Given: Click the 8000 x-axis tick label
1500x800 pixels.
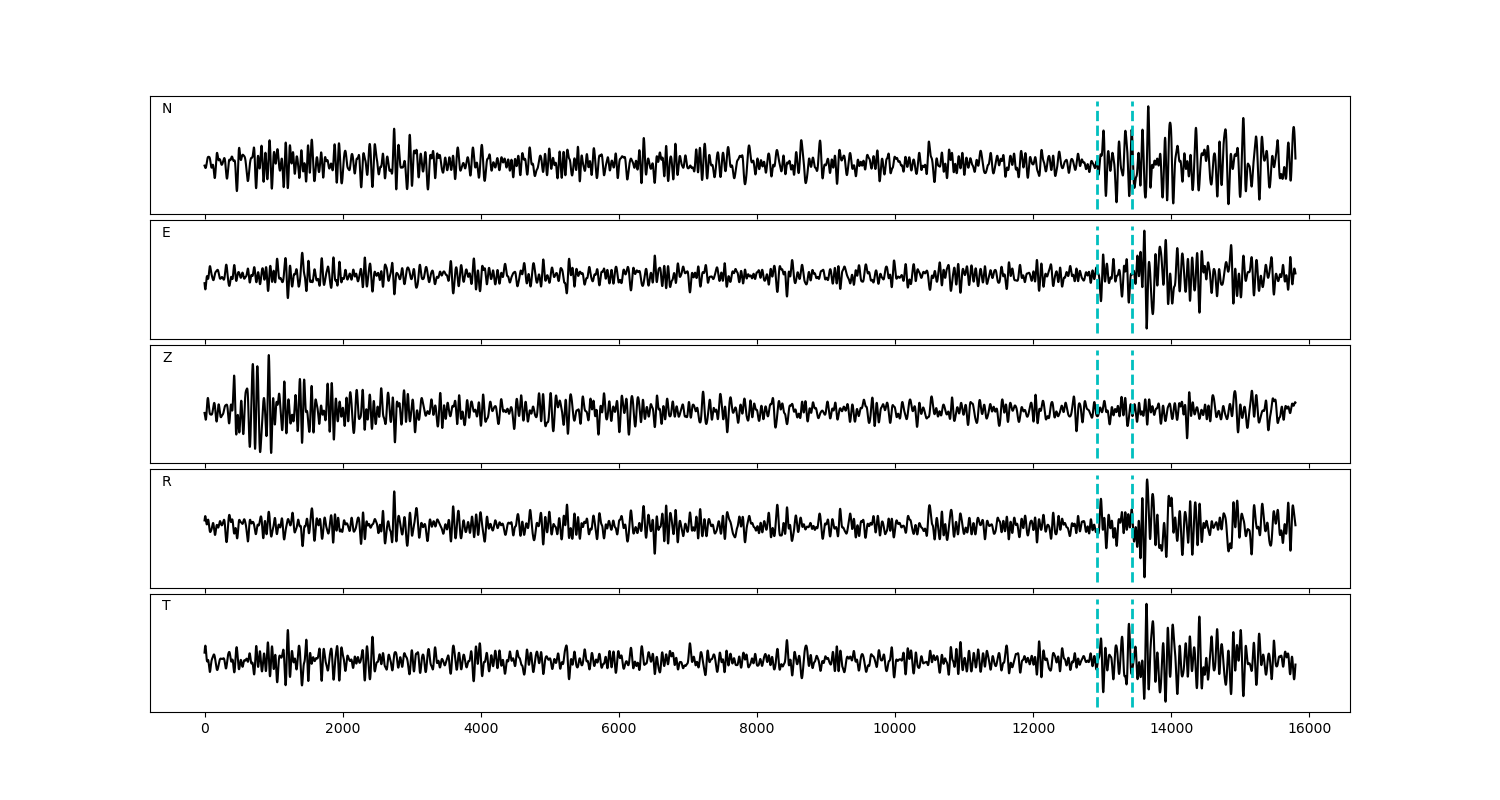Looking at the screenshot, I should [x=757, y=730].
